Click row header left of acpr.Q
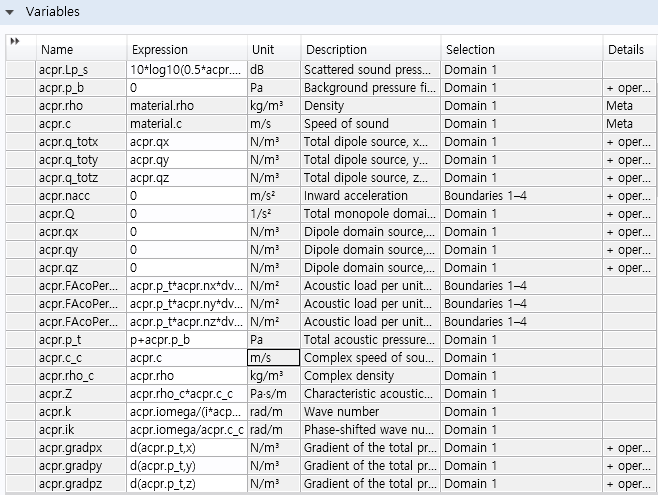The image size is (658, 495). pos(21,214)
